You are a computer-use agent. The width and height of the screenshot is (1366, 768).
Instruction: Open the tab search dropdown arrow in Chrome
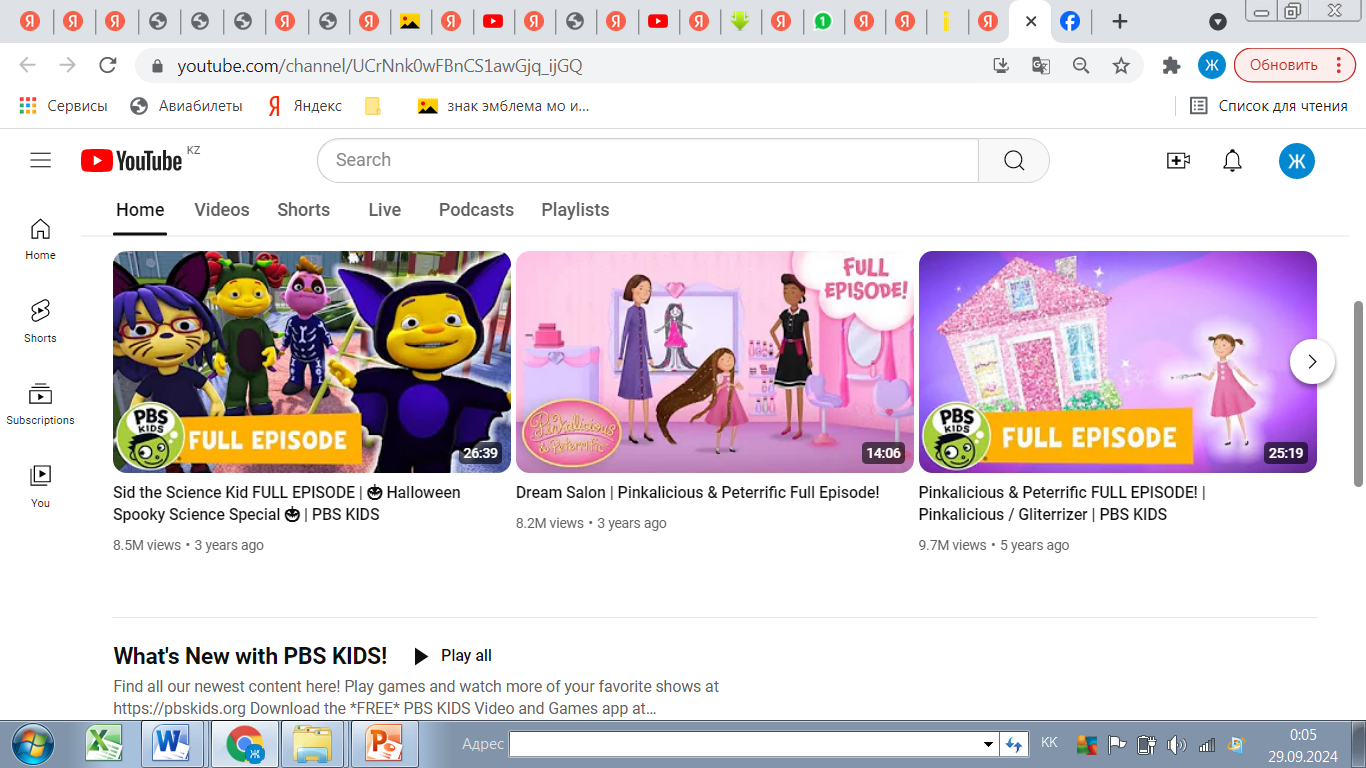1217,22
